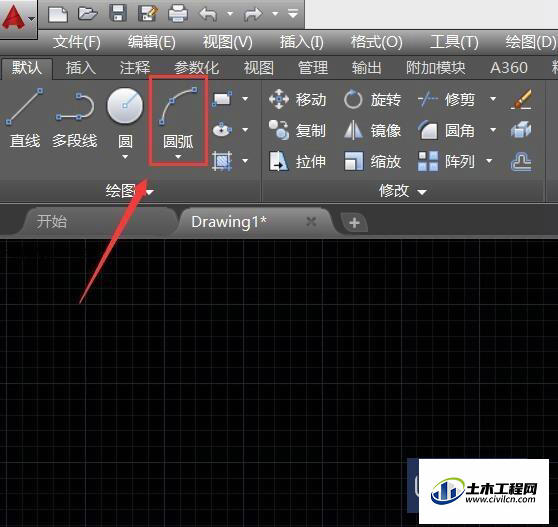This screenshot has height=527, width=558.
Task: Click the offset tool icon
Action: tap(521, 162)
